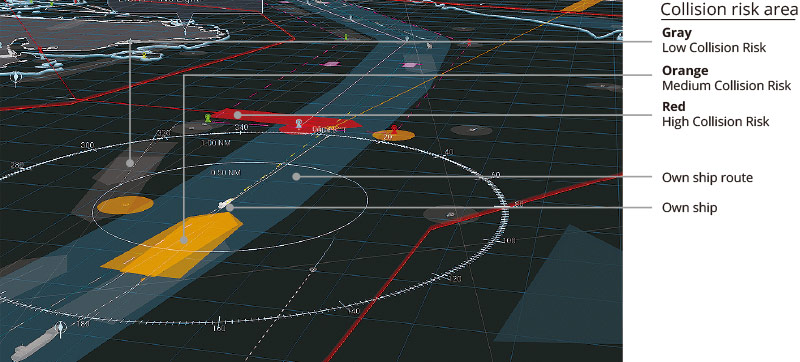800x362 pixels.
Task: Click the Gray Low Collision Risk legend entry
Action: (714, 40)
